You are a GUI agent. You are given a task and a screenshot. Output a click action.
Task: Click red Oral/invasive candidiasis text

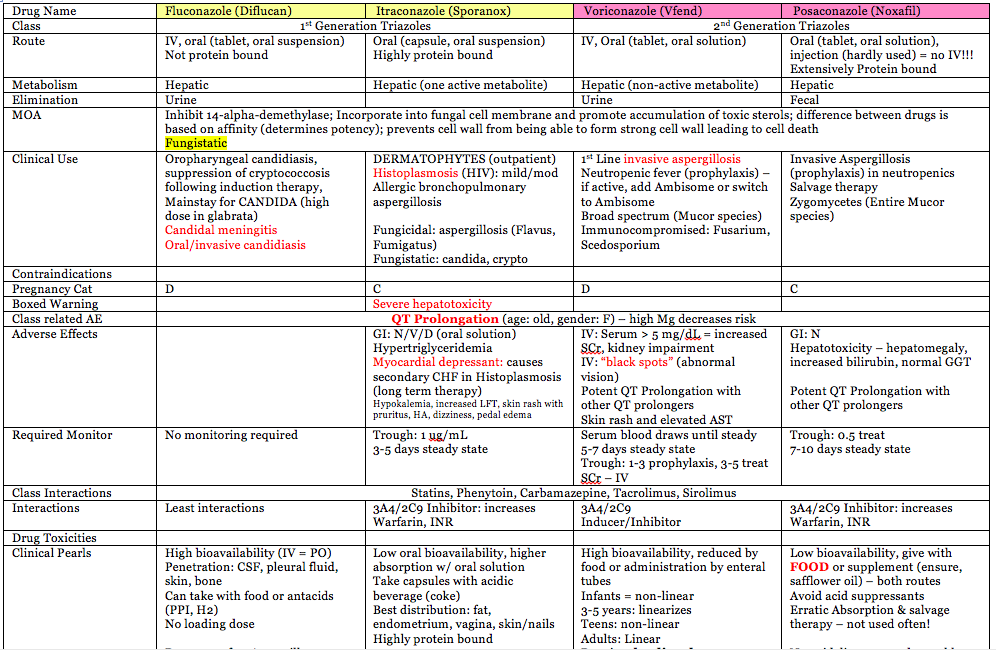tap(235, 245)
